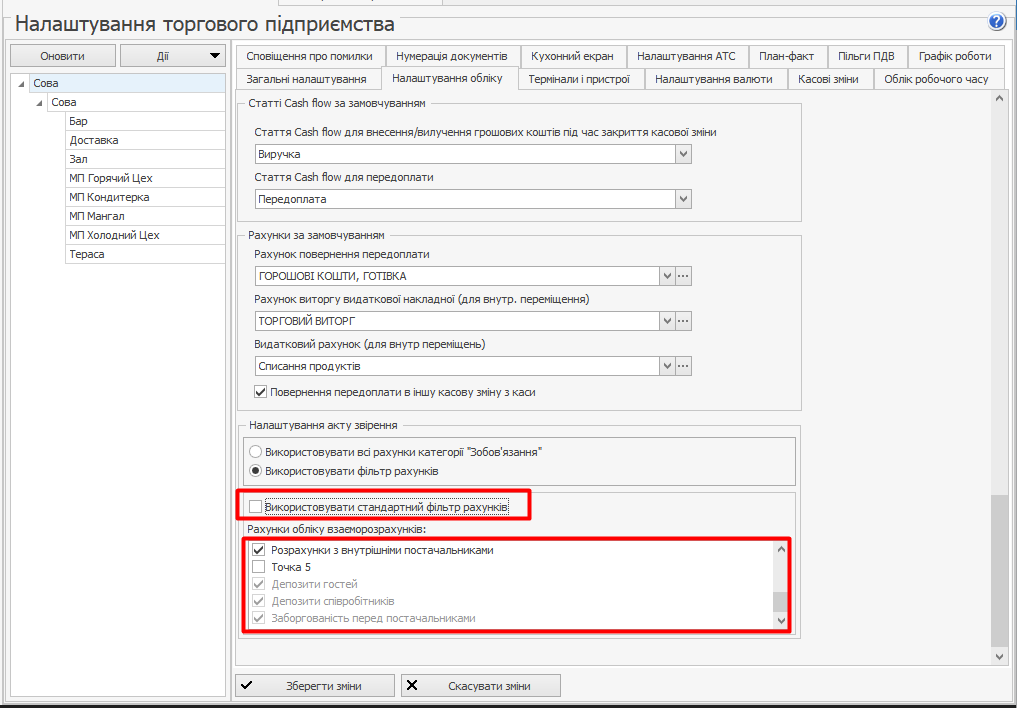Click ellipsis button next to ТОРГОВИЙ ВИТОРГ
Image resolution: width=1017 pixels, height=708 pixels.
(684, 321)
